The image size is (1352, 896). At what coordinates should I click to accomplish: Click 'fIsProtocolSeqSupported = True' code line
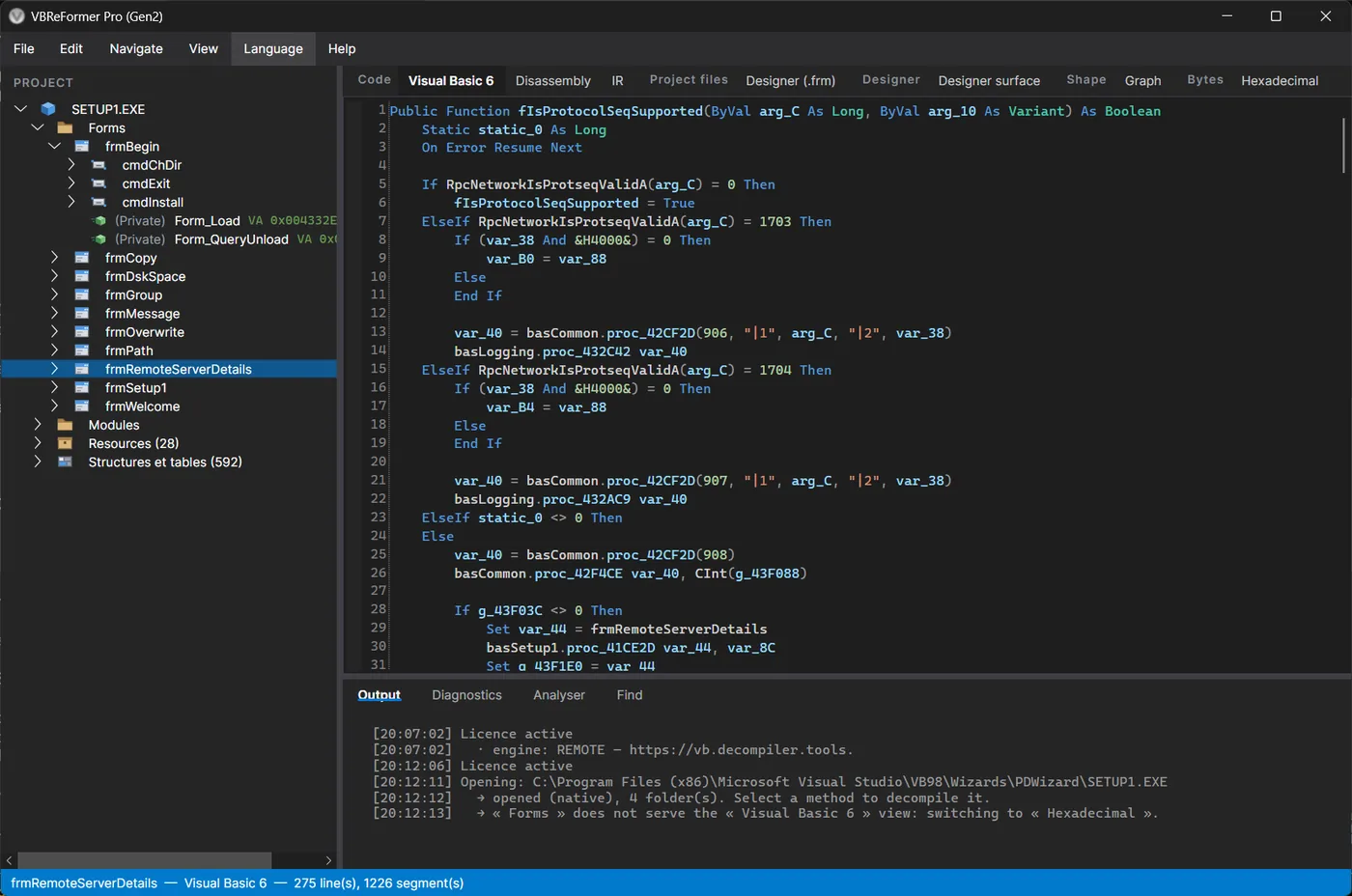[x=574, y=203]
